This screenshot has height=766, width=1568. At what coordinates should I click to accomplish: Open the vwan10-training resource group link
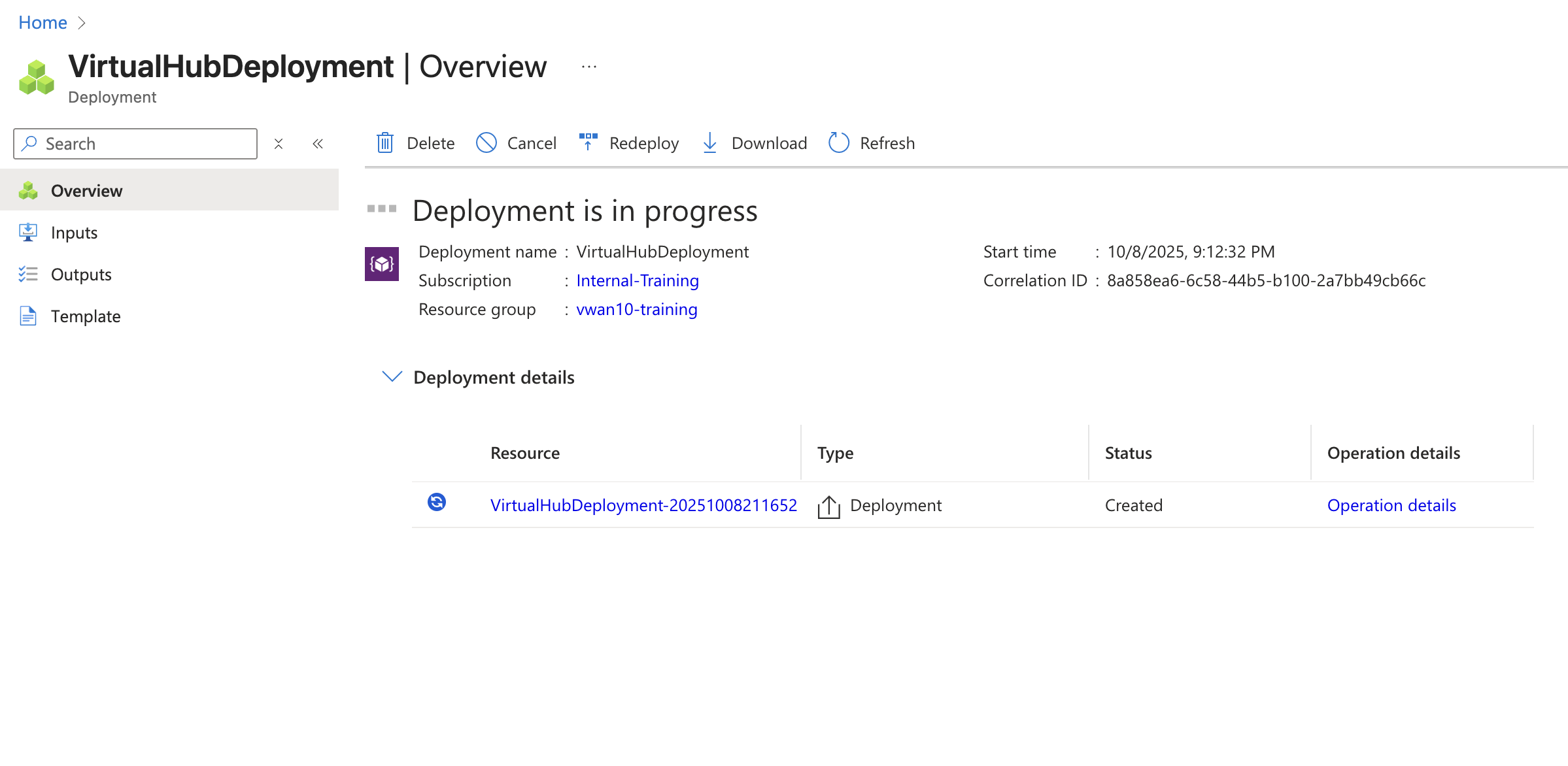pyautogui.click(x=636, y=309)
